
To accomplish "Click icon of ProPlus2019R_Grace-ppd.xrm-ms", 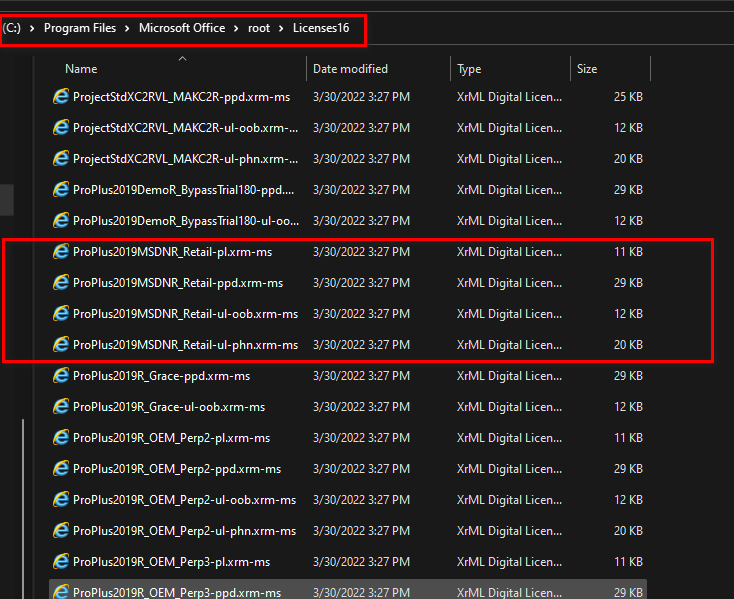I will click(61, 376).
